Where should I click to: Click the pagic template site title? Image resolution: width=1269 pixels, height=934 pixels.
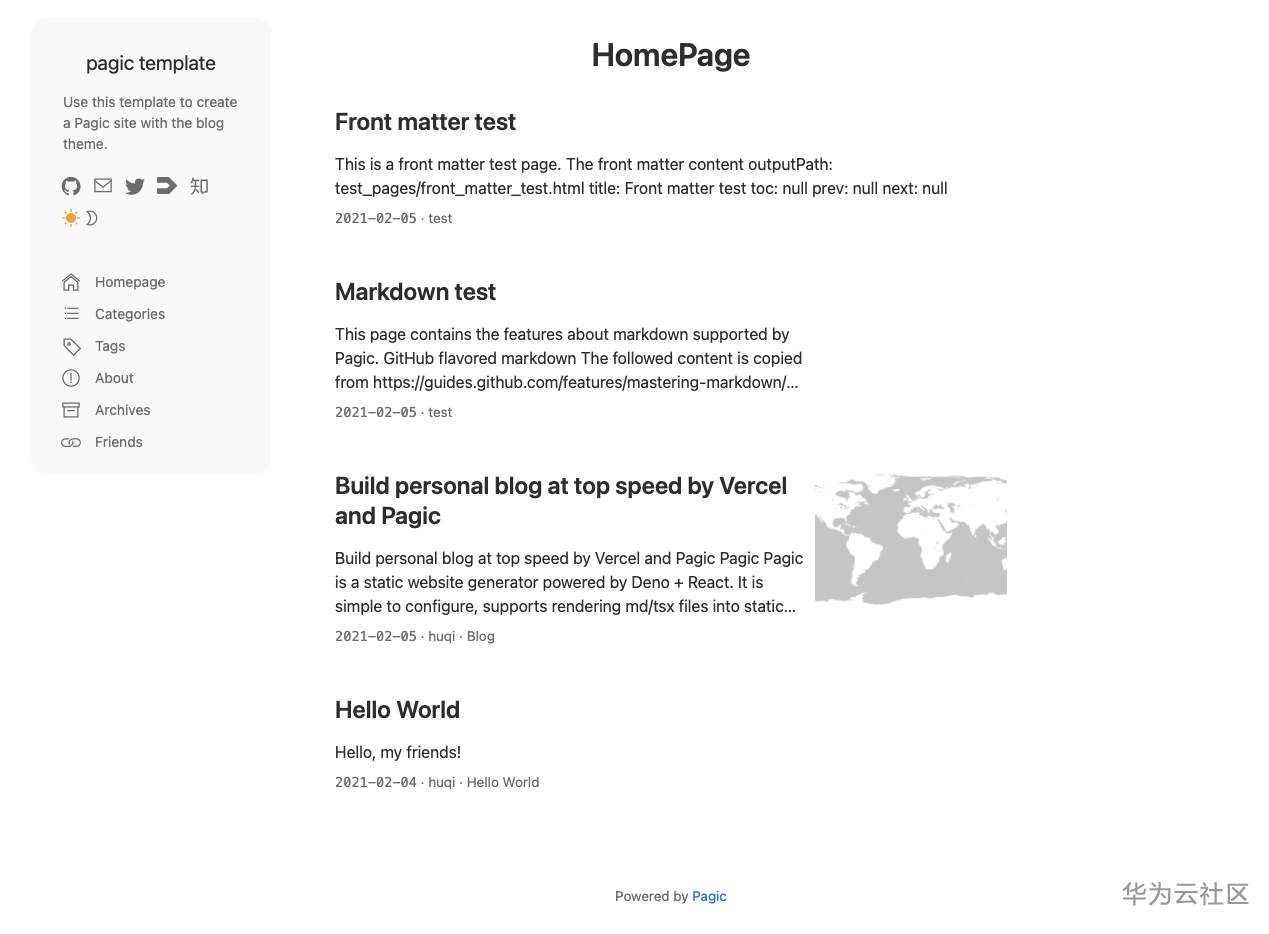click(151, 63)
